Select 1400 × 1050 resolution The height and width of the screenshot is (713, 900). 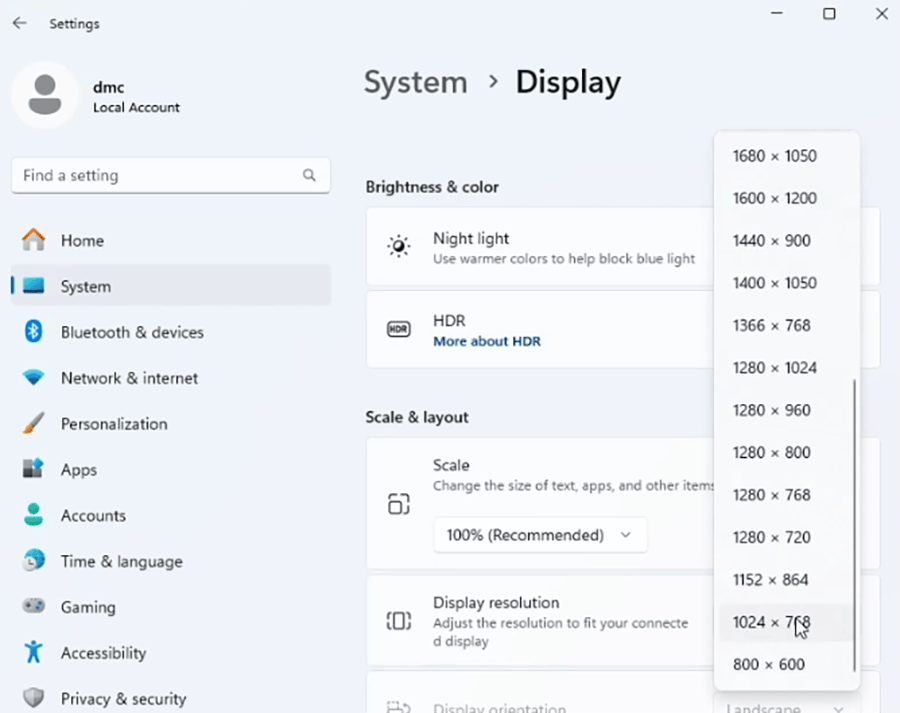click(x=786, y=283)
